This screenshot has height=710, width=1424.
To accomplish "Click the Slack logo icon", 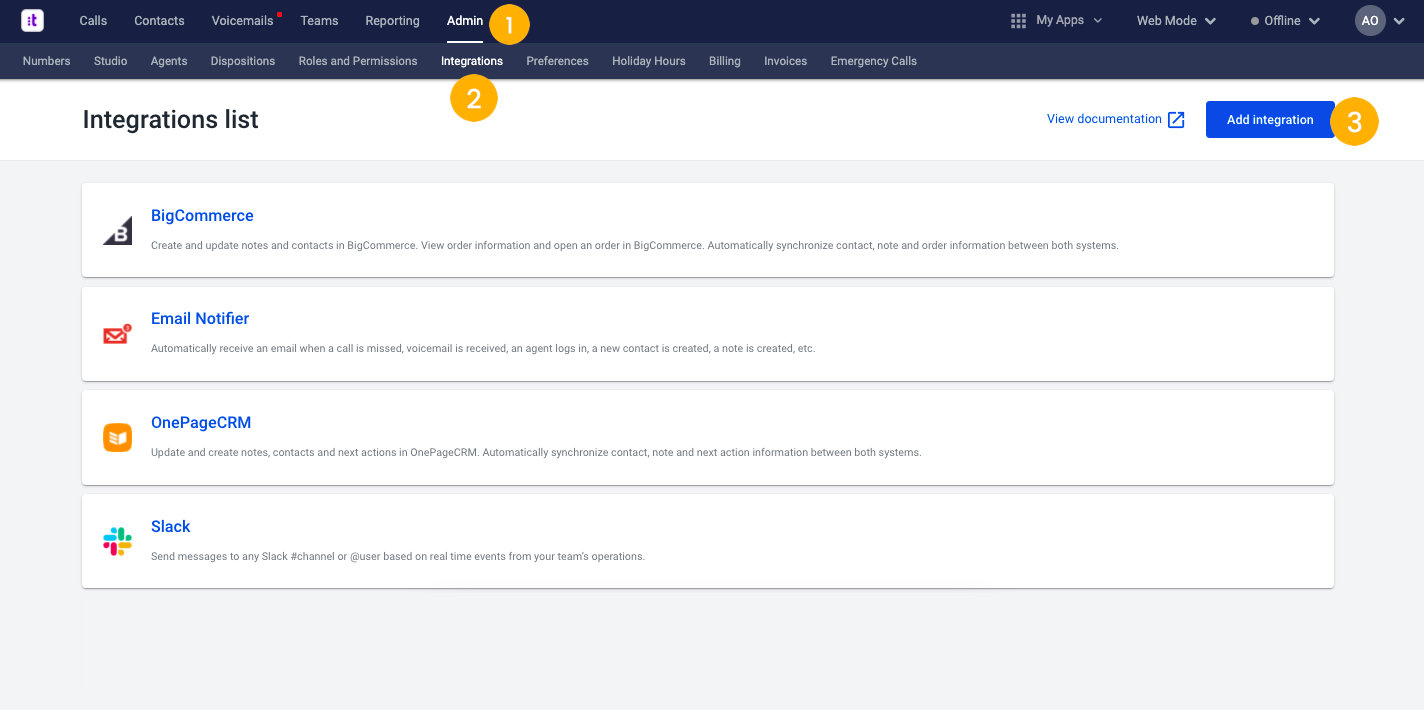I will [x=117, y=541].
